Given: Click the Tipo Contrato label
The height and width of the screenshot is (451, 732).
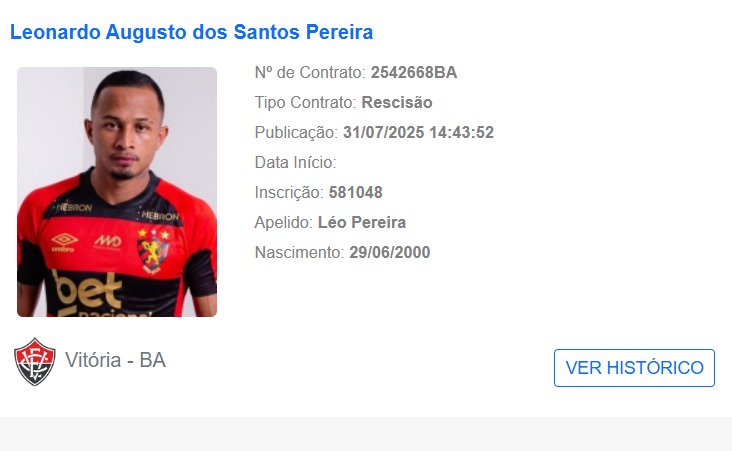Looking at the screenshot, I should (x=306, y=102).
